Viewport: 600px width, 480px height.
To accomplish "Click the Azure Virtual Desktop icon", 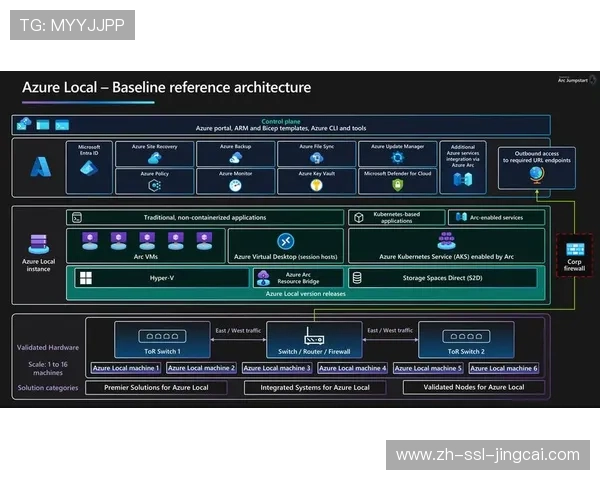I will click(285, 241).
